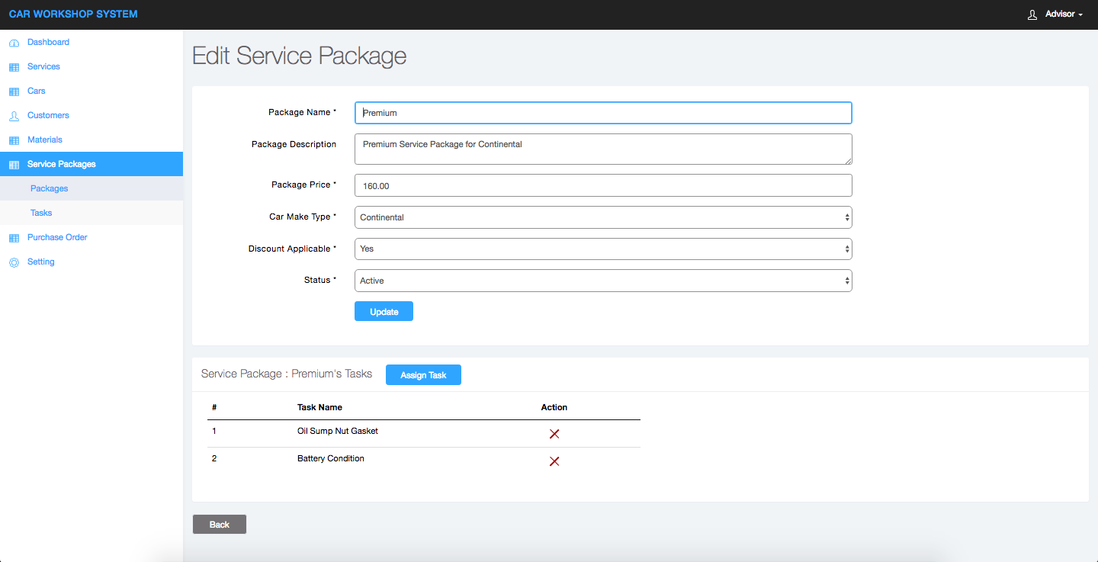Click into the Package Price field
Image resolution: width=1098 pixels, height=562 pixels.
coord(603,186)
